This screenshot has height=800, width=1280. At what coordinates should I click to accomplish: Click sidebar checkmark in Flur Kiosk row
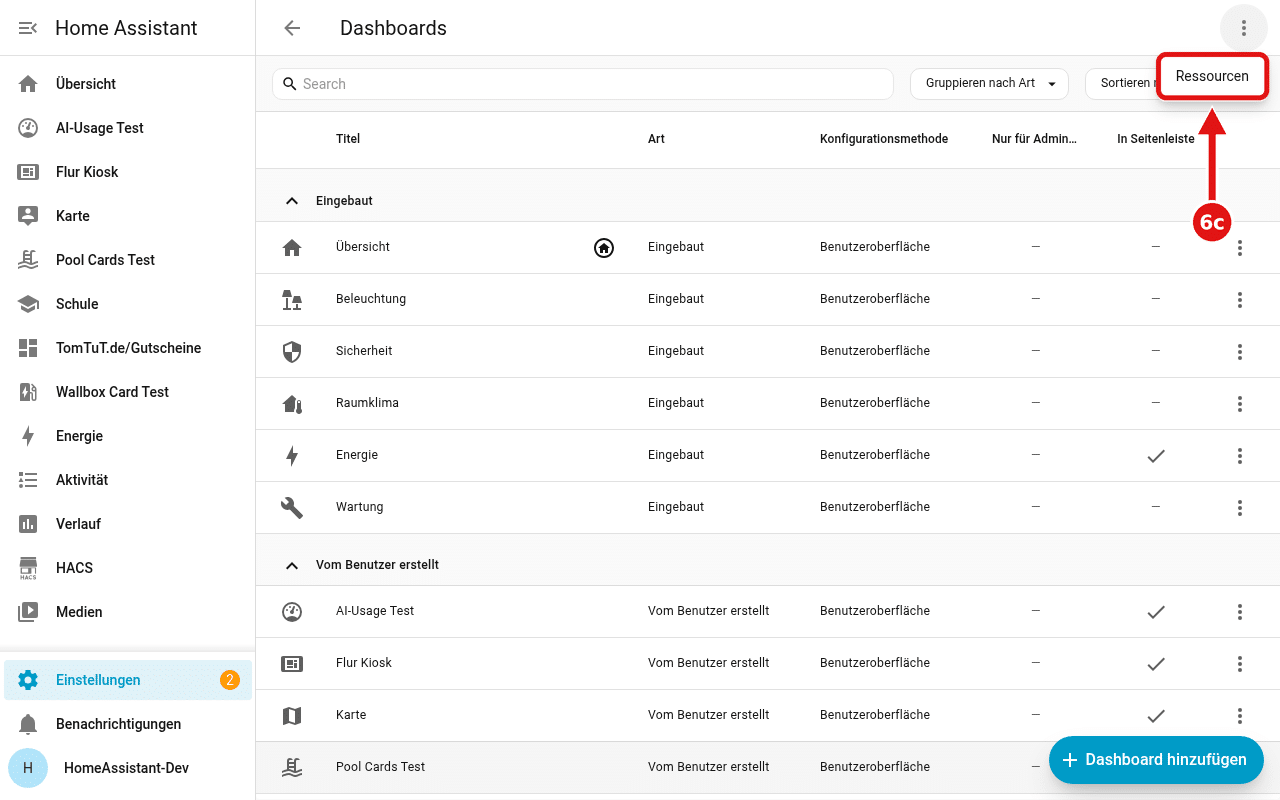(1156, 664)
